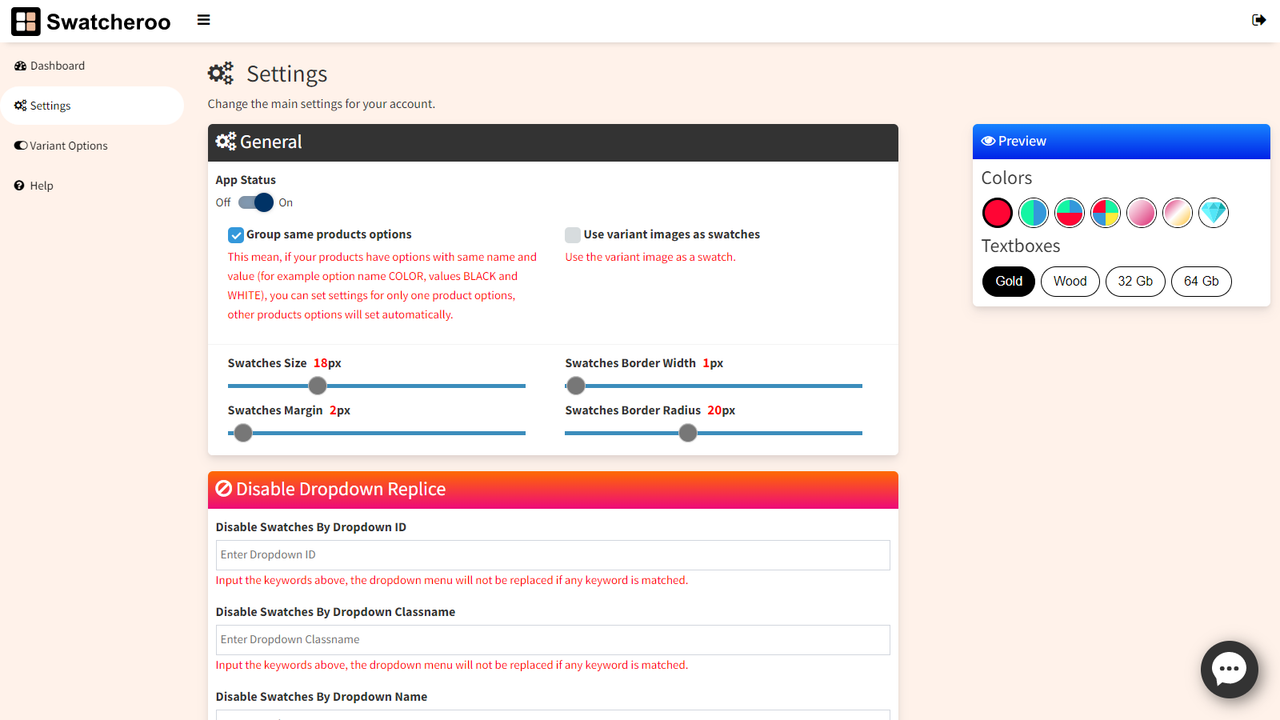Click the Enter Dropdown ID input field
The width and height of the screenshot is (1280, 720).
(553, 555)
